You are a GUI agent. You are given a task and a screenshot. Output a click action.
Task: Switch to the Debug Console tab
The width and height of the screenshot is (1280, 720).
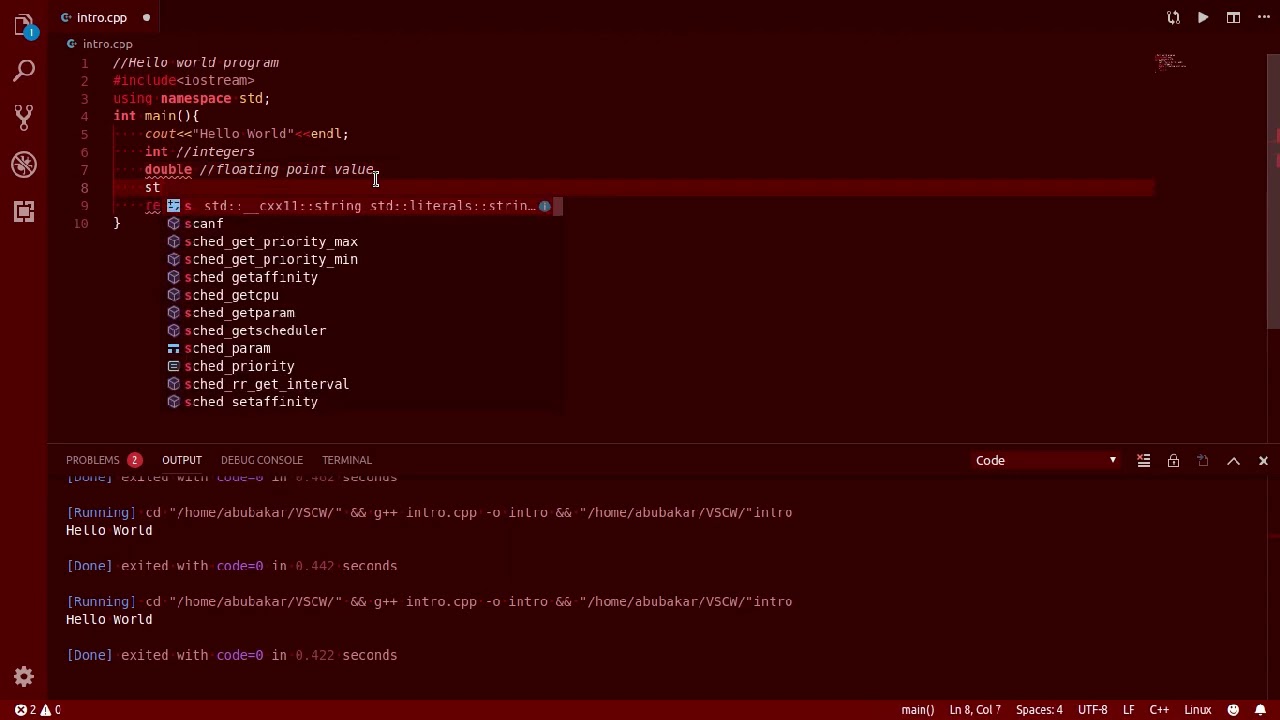coord(261,460)
